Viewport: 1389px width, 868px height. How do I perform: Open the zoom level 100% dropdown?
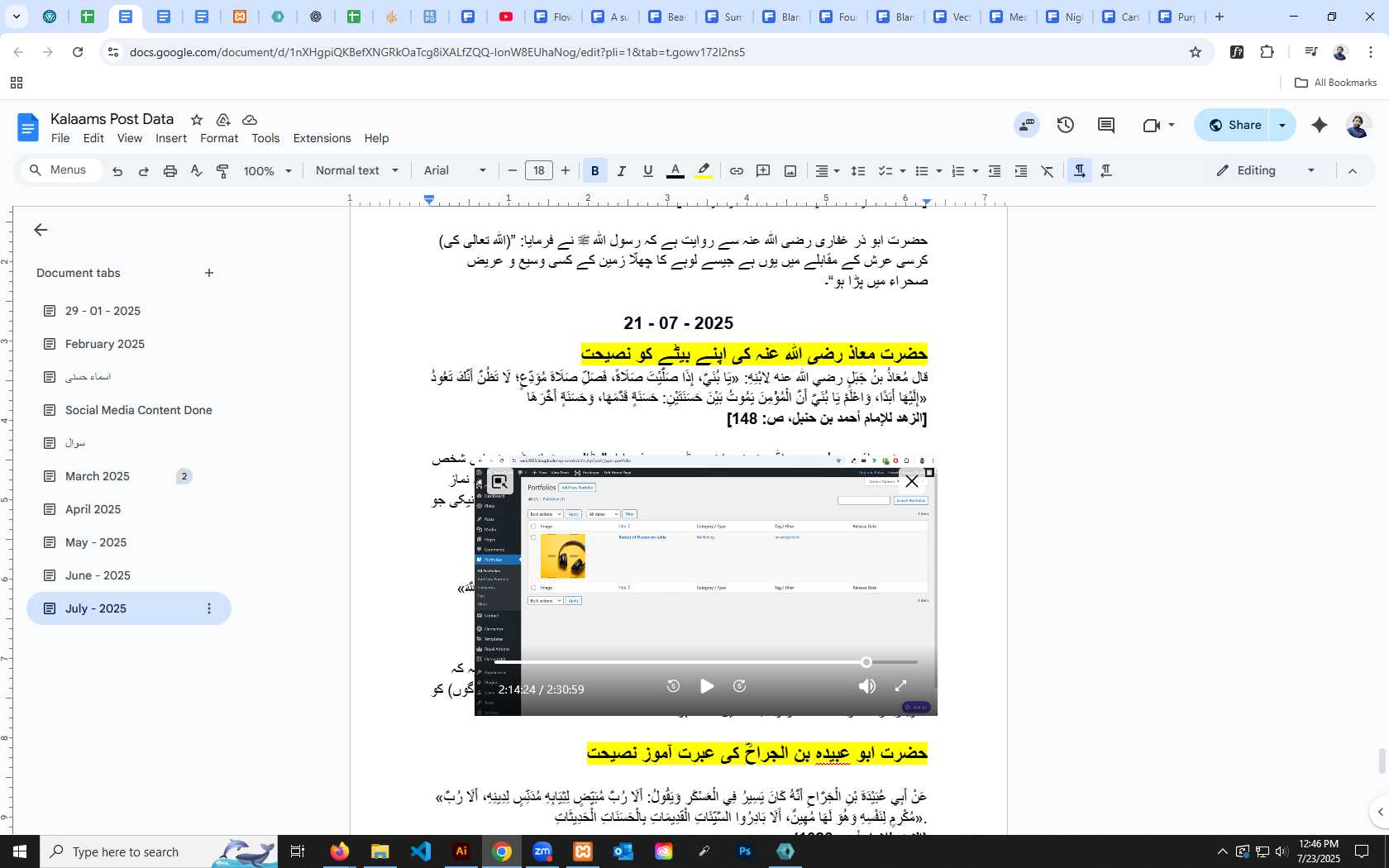pos(268,171)
